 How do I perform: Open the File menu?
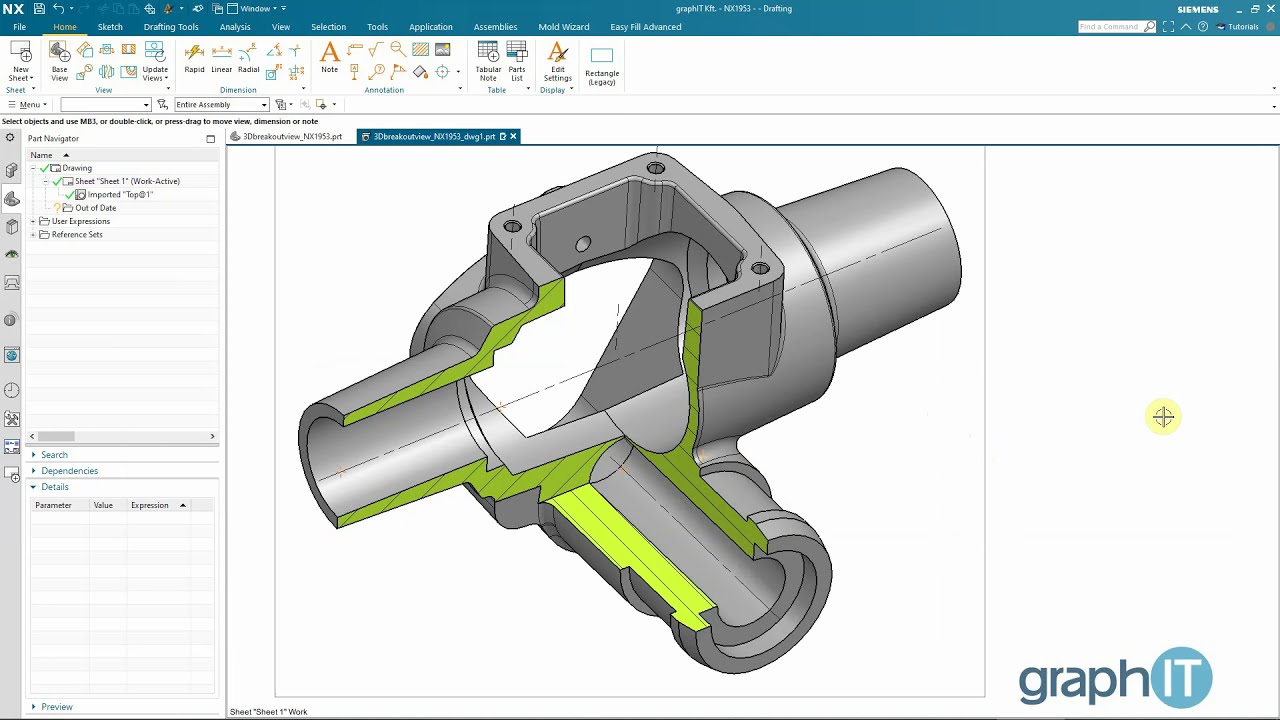tap(19, 27)
